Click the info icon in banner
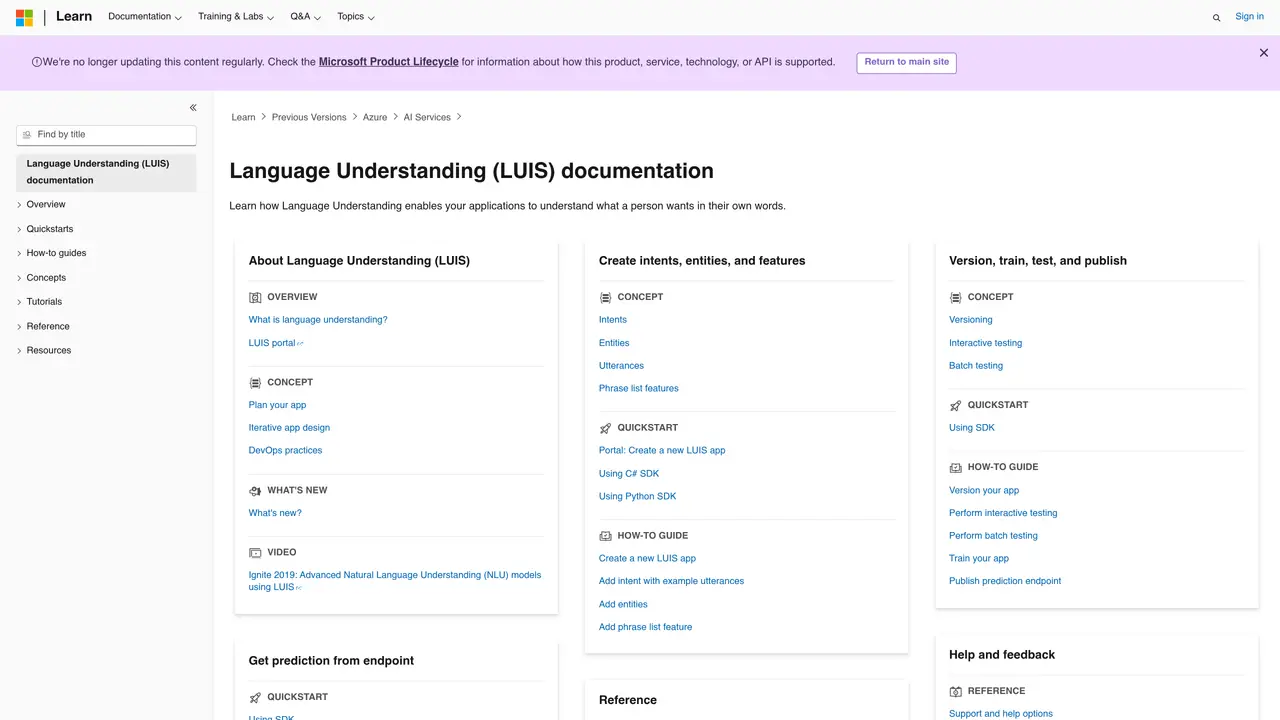Image resolution: width=1280 pixels, height=720 pixels. pos(37,62)
